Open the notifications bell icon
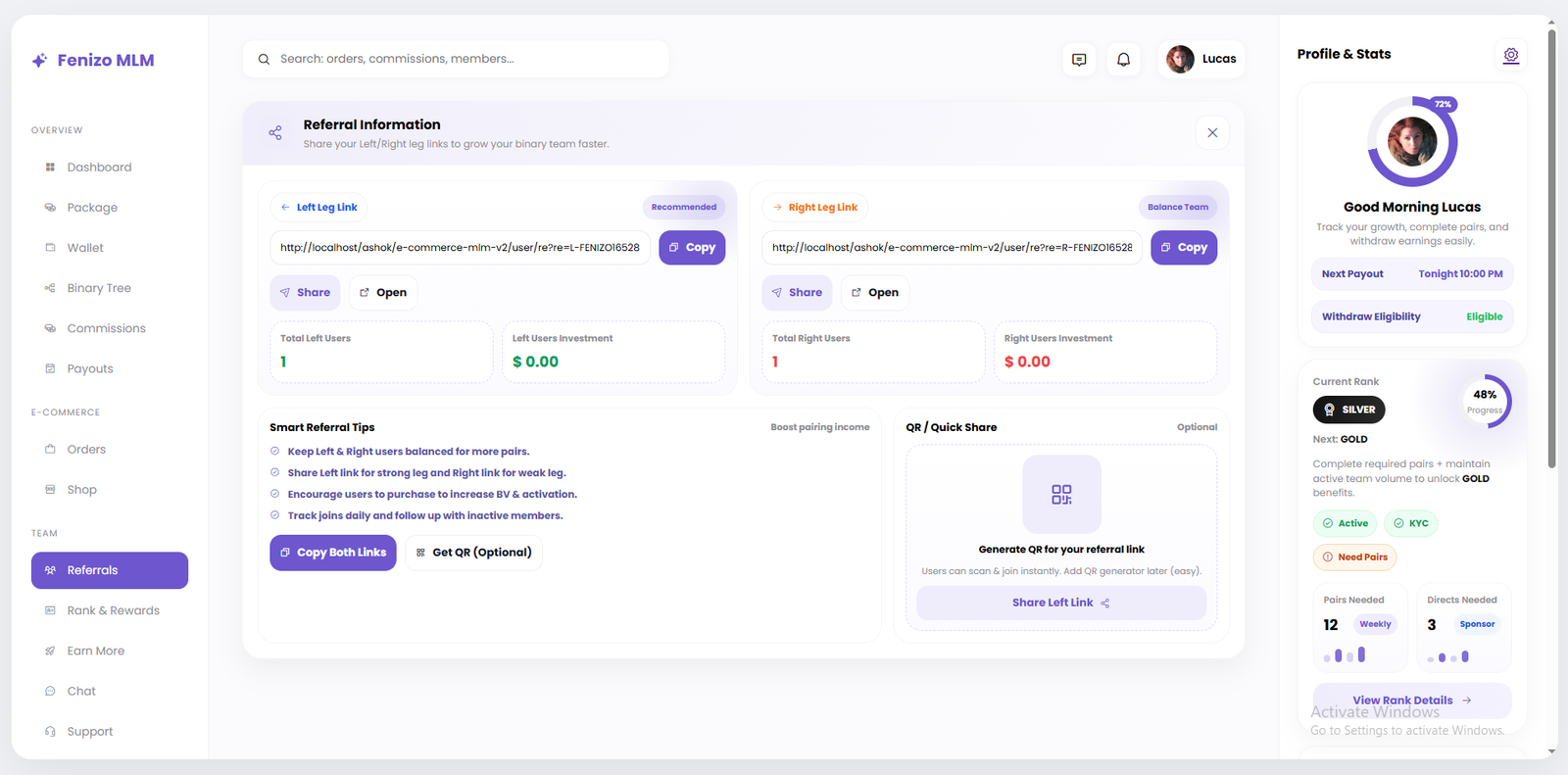Screen dimensions: 1568x775 pyautogui.click(x=1123, y=60)
